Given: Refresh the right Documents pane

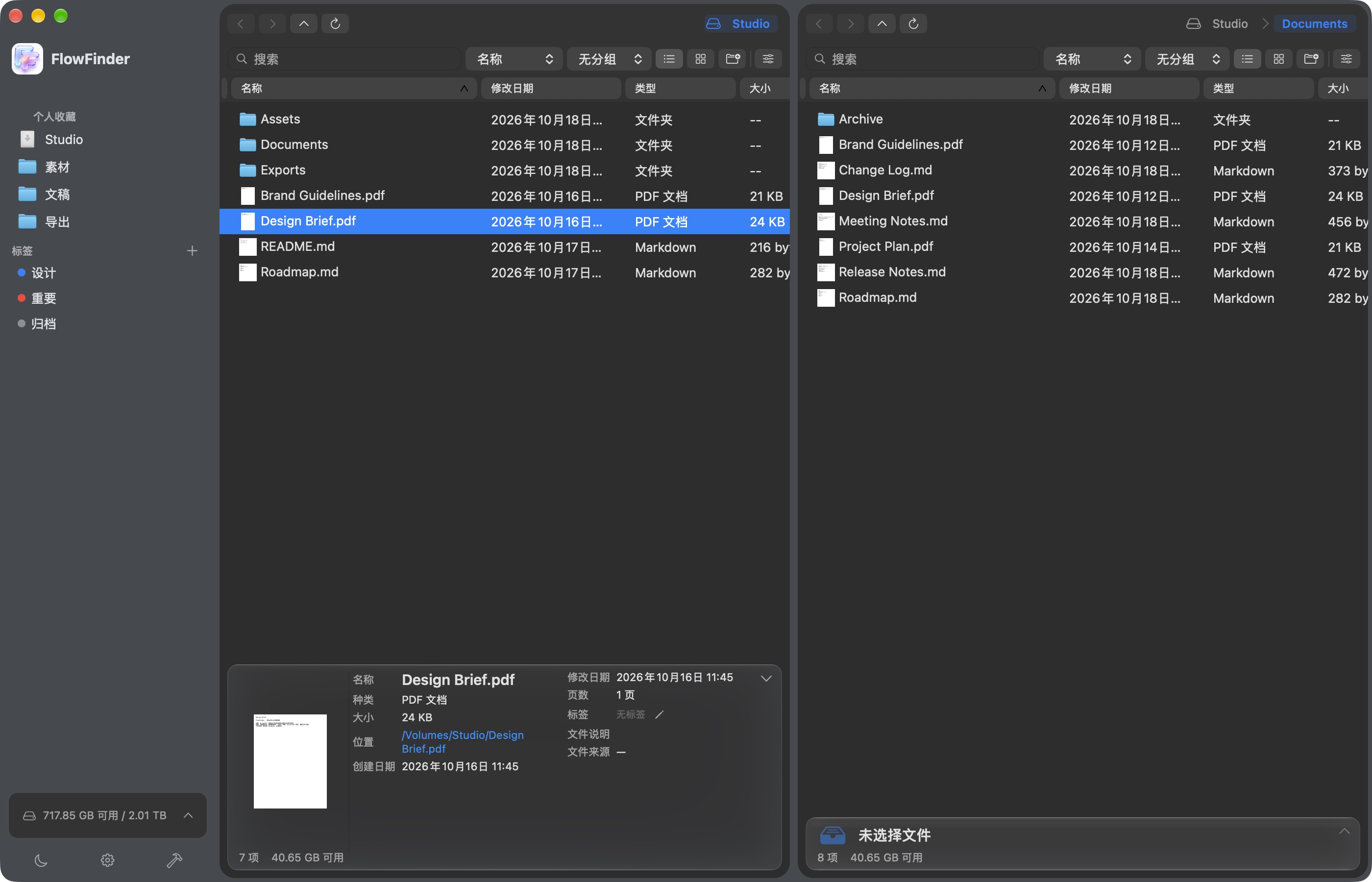Looking at the screenshot, I should tap(913, 24).
